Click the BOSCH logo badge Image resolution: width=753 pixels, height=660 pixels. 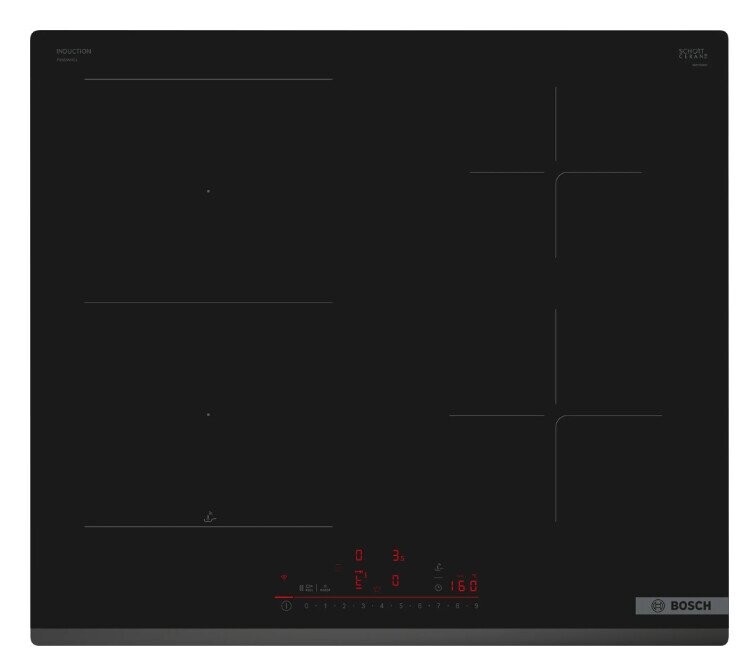(681, 606)
